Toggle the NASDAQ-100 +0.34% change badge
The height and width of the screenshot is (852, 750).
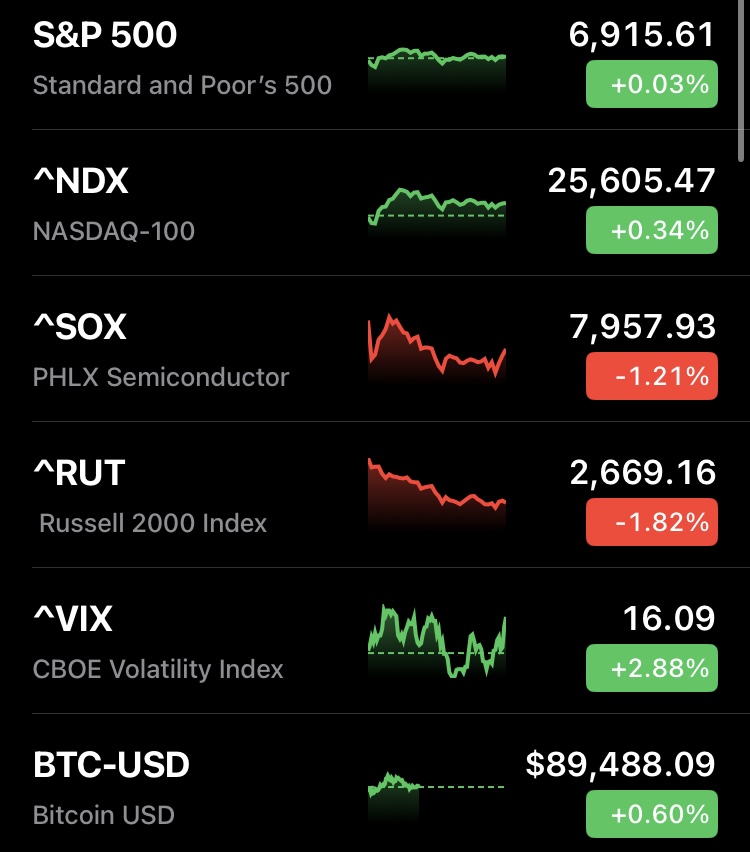pos(651,230)
